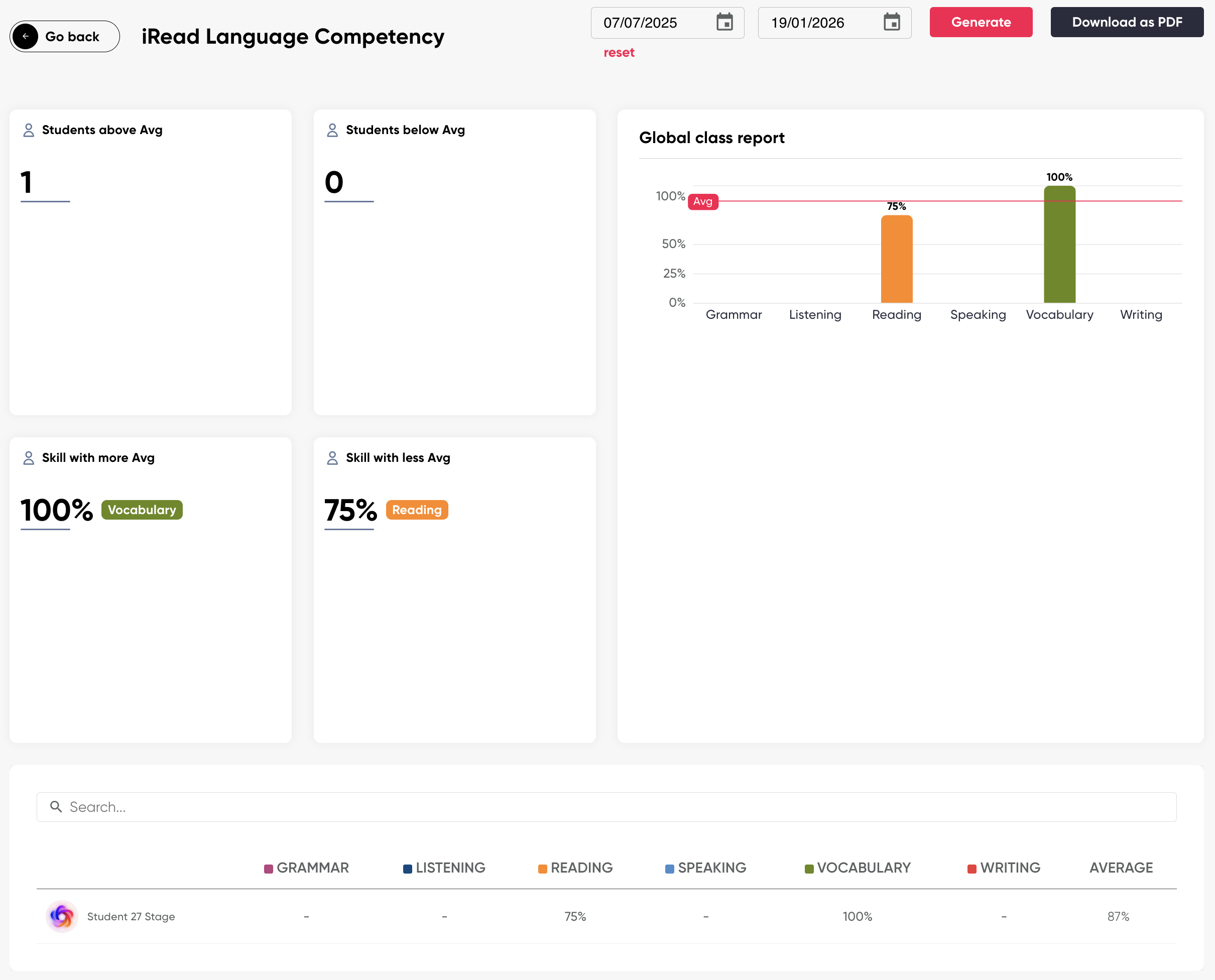This screenshot has height=980, width=1215.
Task: Click the GRAMMAR column color swatch
Action: tap(269, 869)
